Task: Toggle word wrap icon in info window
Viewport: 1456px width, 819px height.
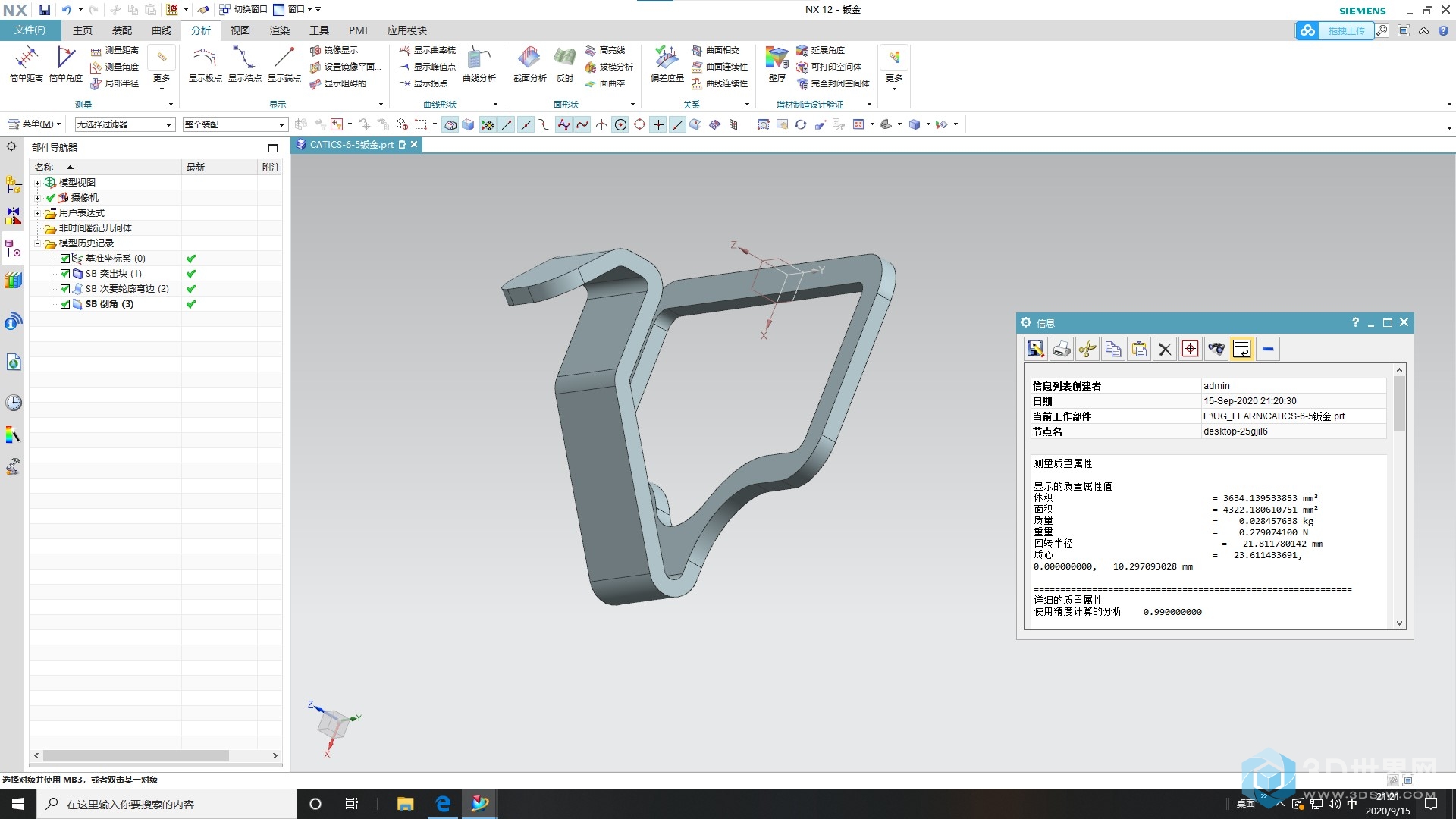Action: pyautogui.click(x=1242, y=349)
